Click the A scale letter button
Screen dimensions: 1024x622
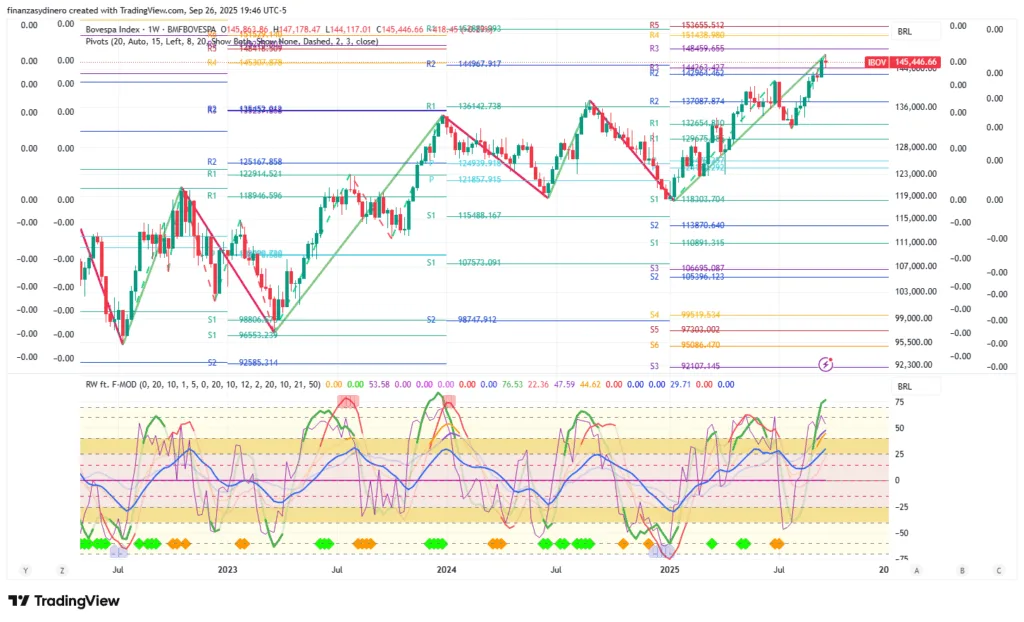click(917, 570)
